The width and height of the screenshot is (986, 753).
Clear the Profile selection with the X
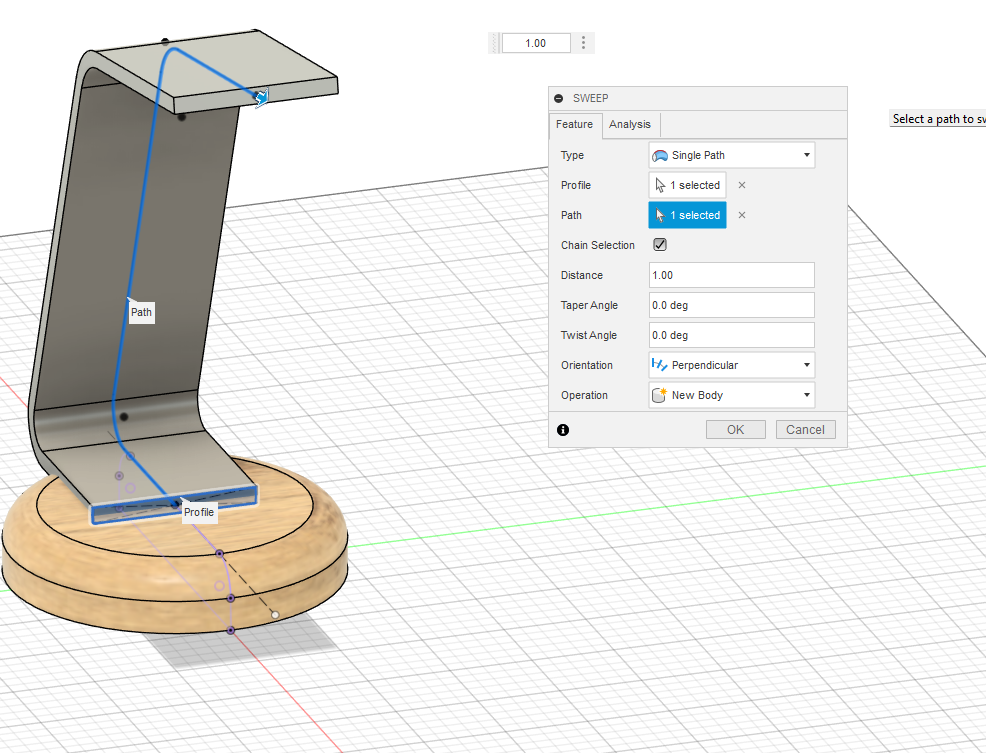pos(742,185)
